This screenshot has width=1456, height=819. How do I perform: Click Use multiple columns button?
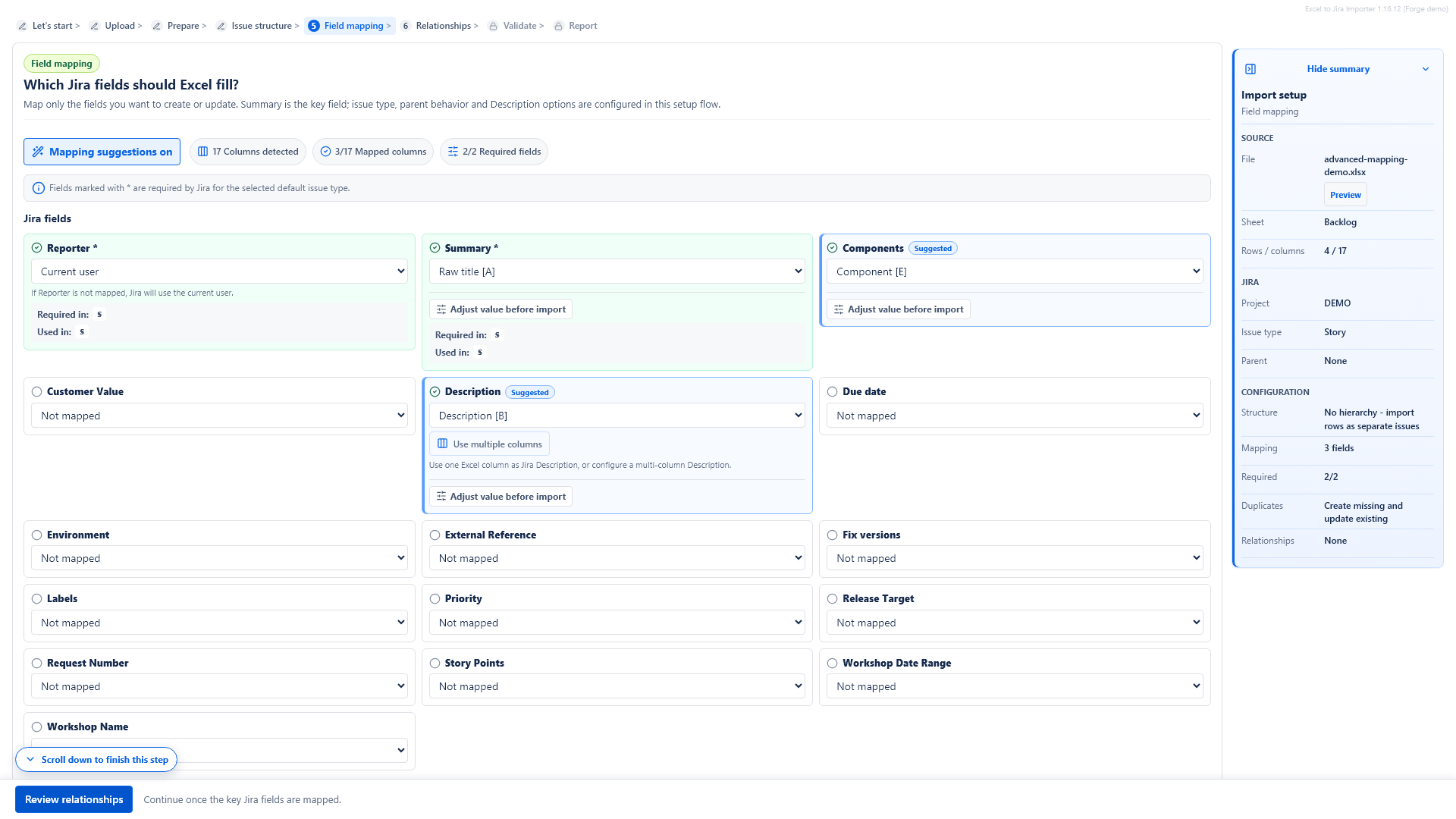click(489, 444)
